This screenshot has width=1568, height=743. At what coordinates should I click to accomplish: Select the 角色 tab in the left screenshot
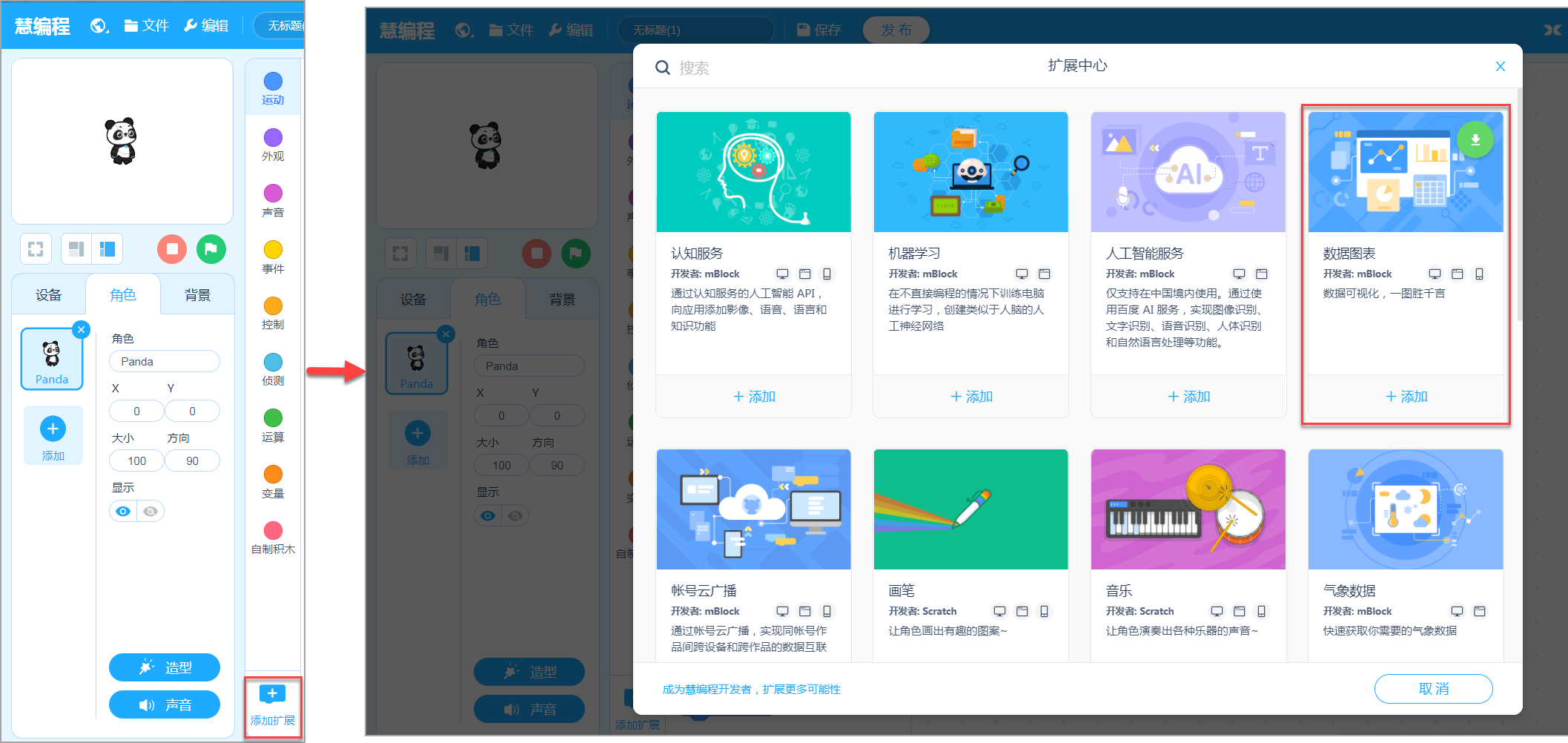point(123,295)
